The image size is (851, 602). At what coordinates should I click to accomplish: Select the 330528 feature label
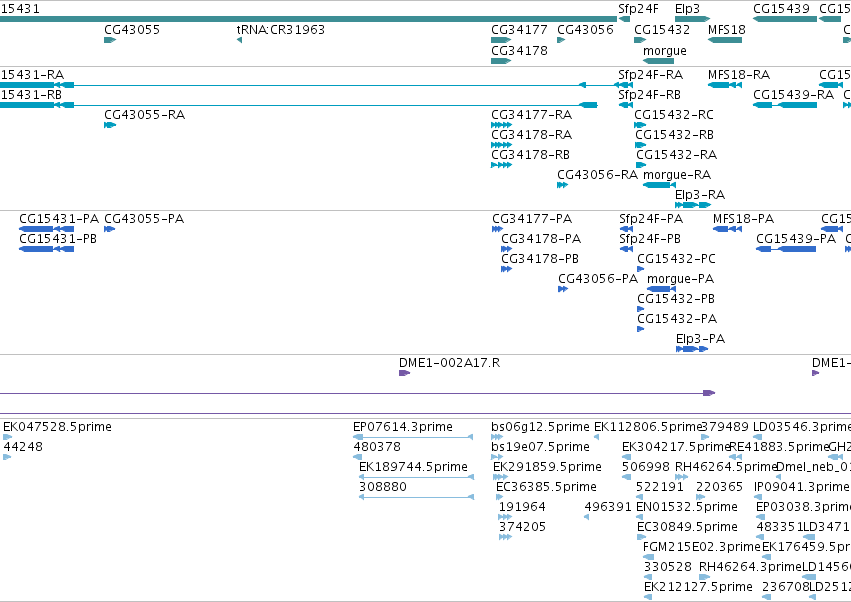click(668, 567)
